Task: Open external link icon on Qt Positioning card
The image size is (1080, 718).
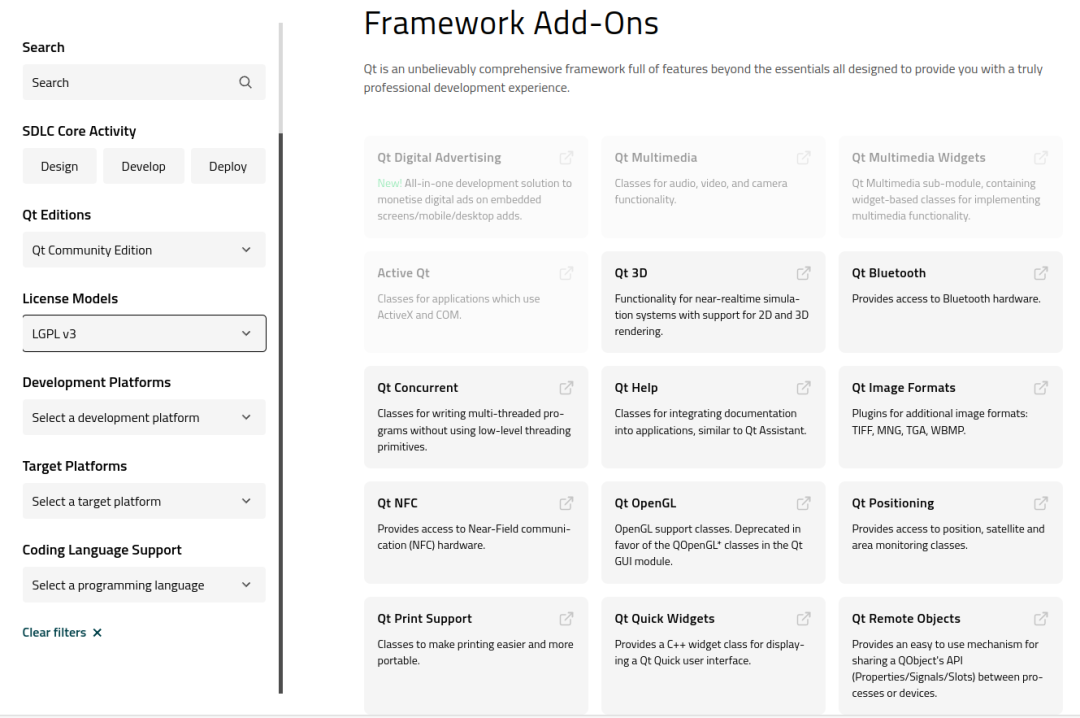Action: click(x=1041, y=504)
